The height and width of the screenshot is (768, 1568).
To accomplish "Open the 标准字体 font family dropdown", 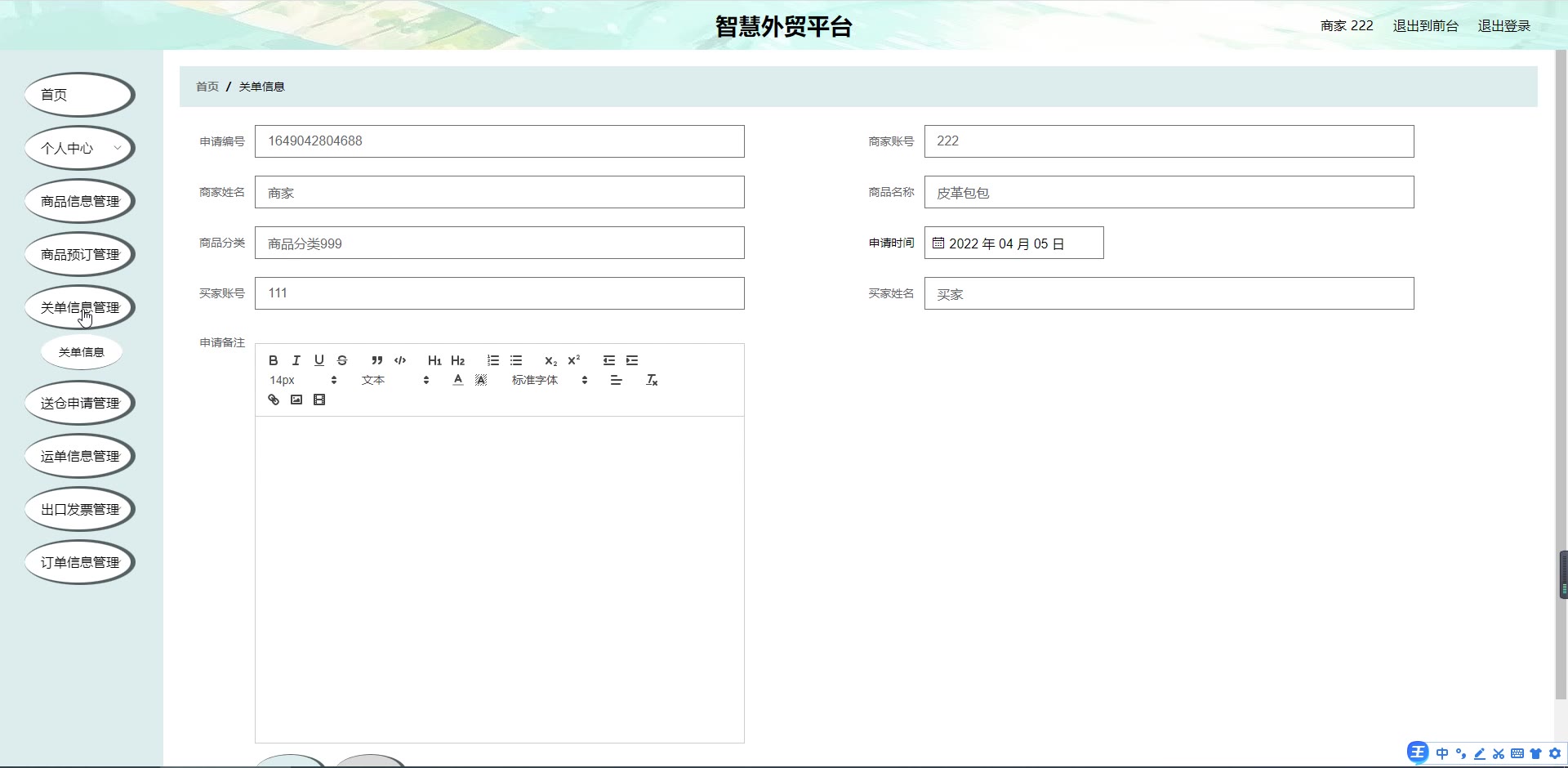I will click(550, 380).
